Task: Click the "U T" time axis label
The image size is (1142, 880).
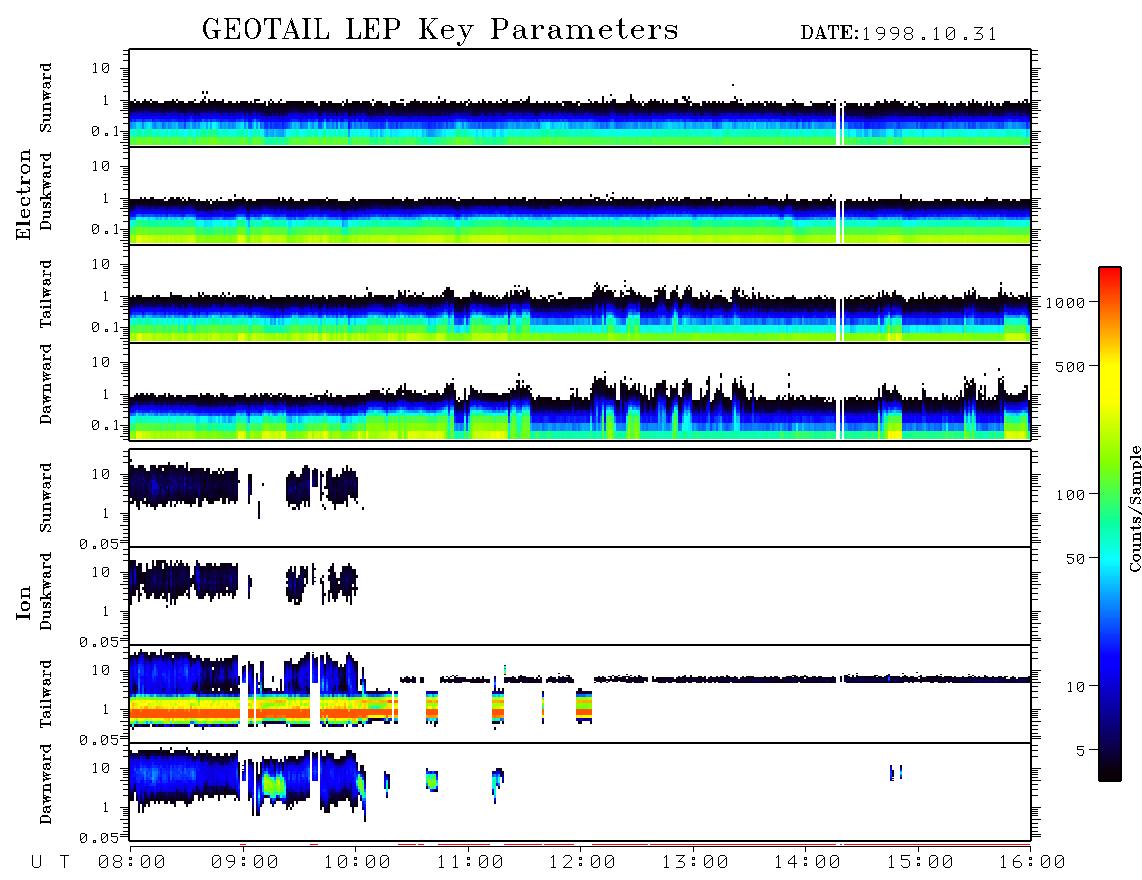Action: pos(50,862)
